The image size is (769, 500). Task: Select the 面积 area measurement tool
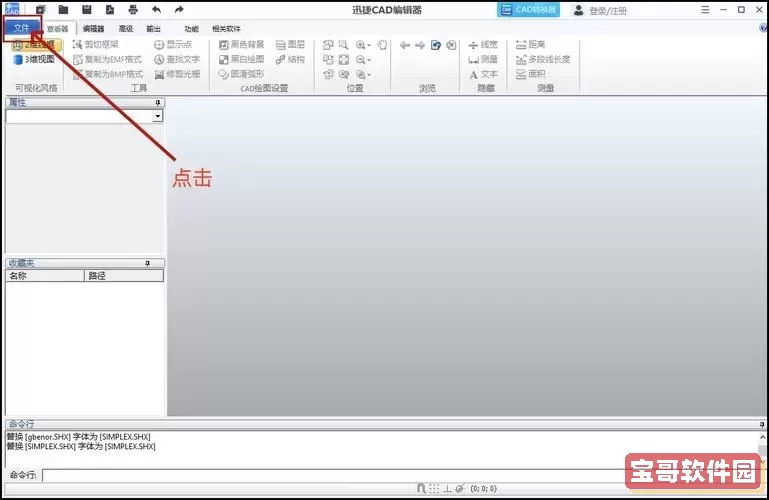pos(531,74)
